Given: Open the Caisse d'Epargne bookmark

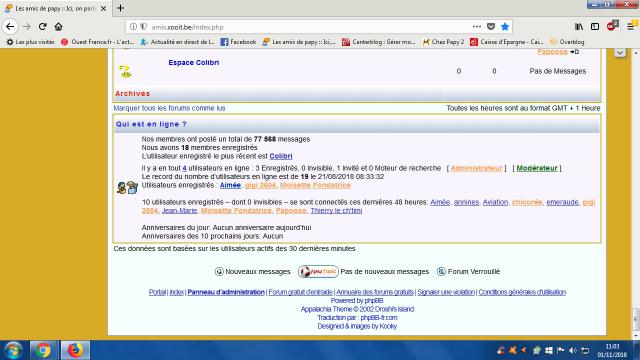Looking at the screenshot, I should click(507, 42).
